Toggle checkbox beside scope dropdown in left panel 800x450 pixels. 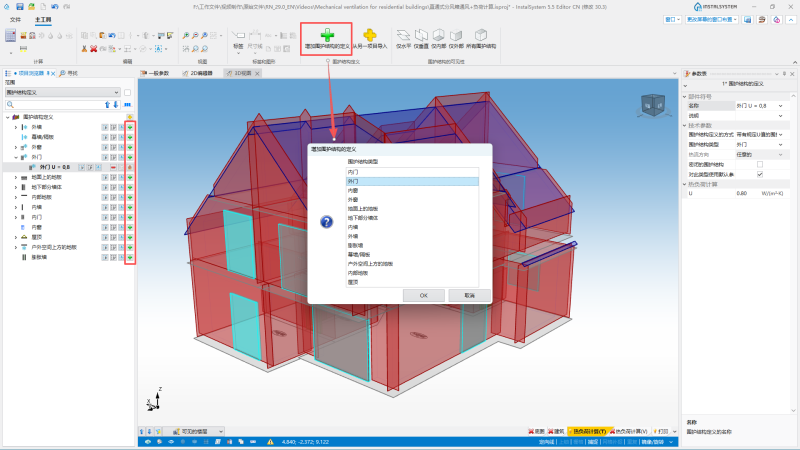point(128,92)
